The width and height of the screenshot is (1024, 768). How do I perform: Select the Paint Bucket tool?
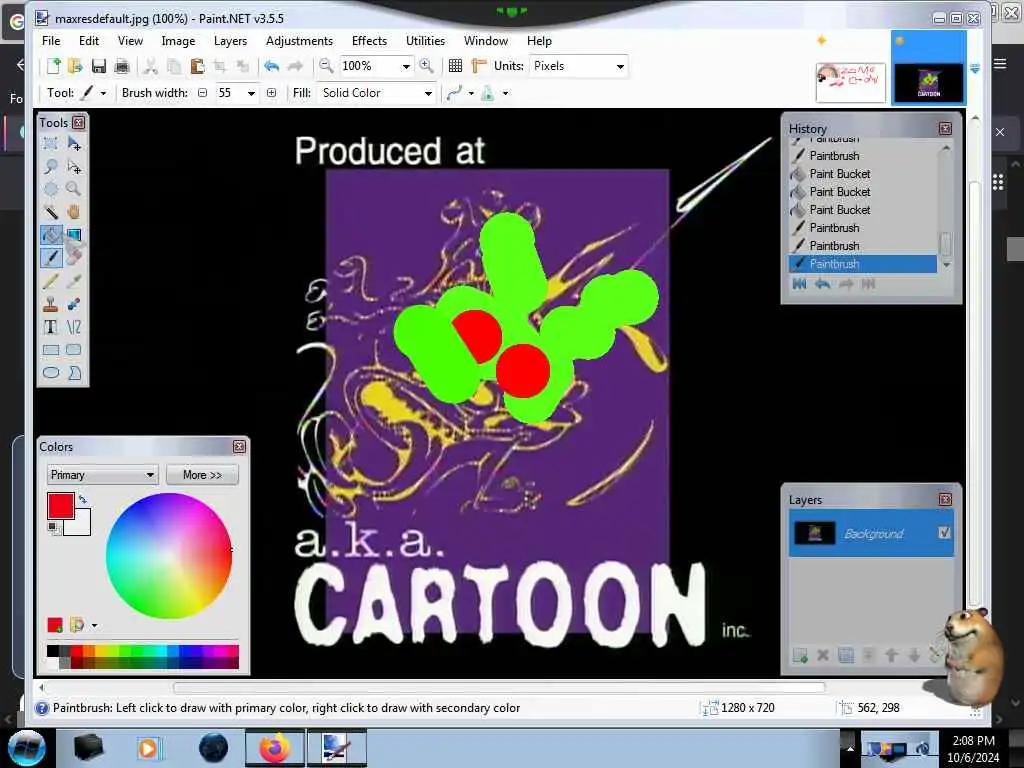tap(50, 234)
